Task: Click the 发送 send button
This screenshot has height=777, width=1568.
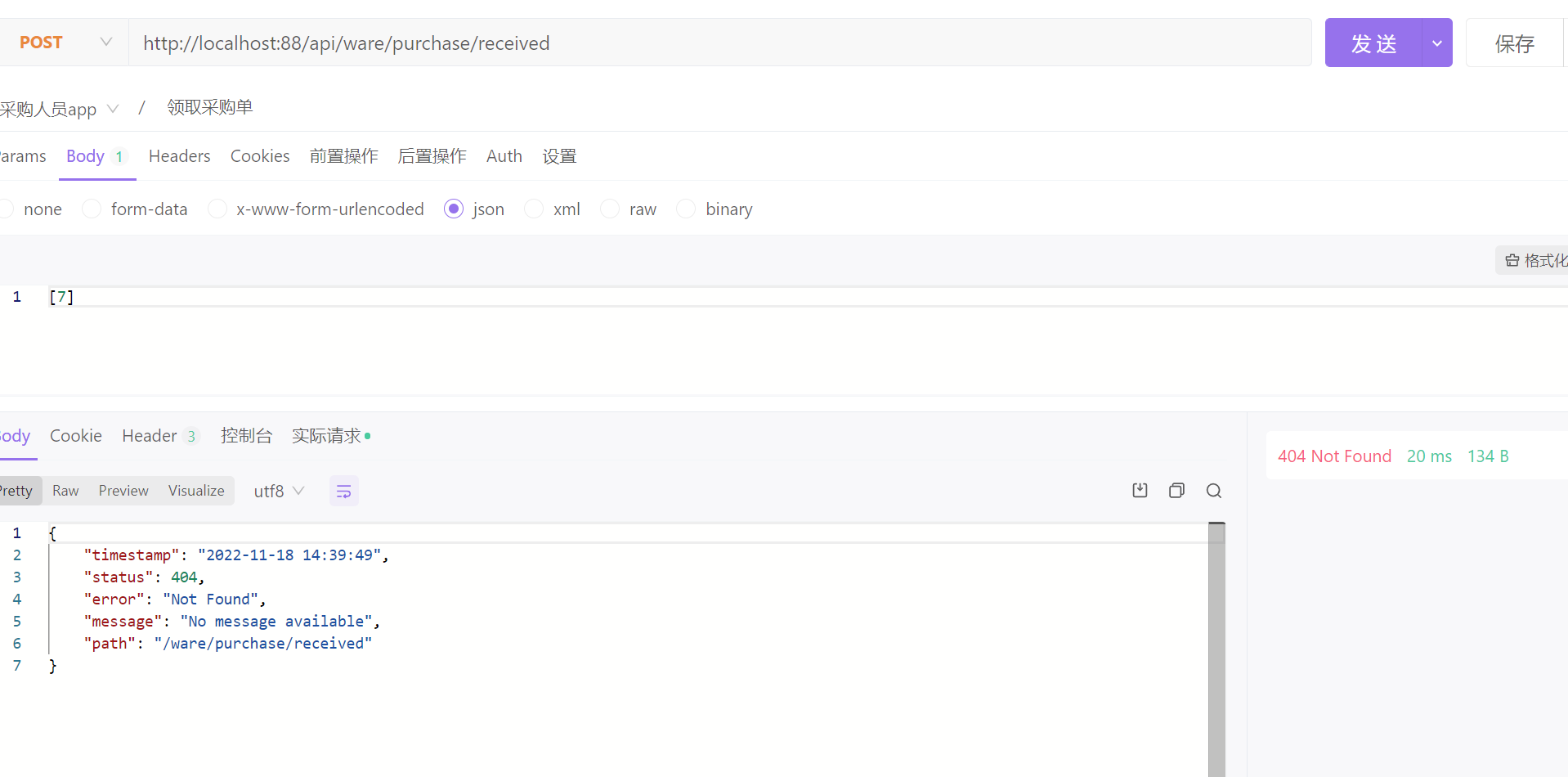Action: pyautogui.click(x=1373, y=43)
